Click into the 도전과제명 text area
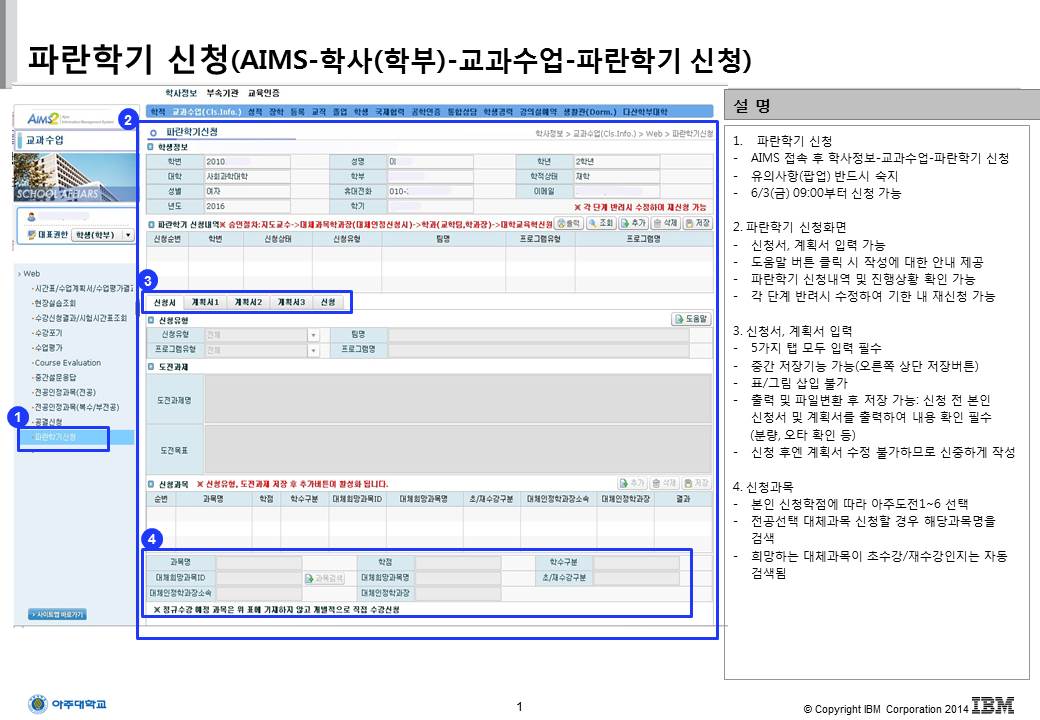 pyautogui.click(x=458, y=399)
